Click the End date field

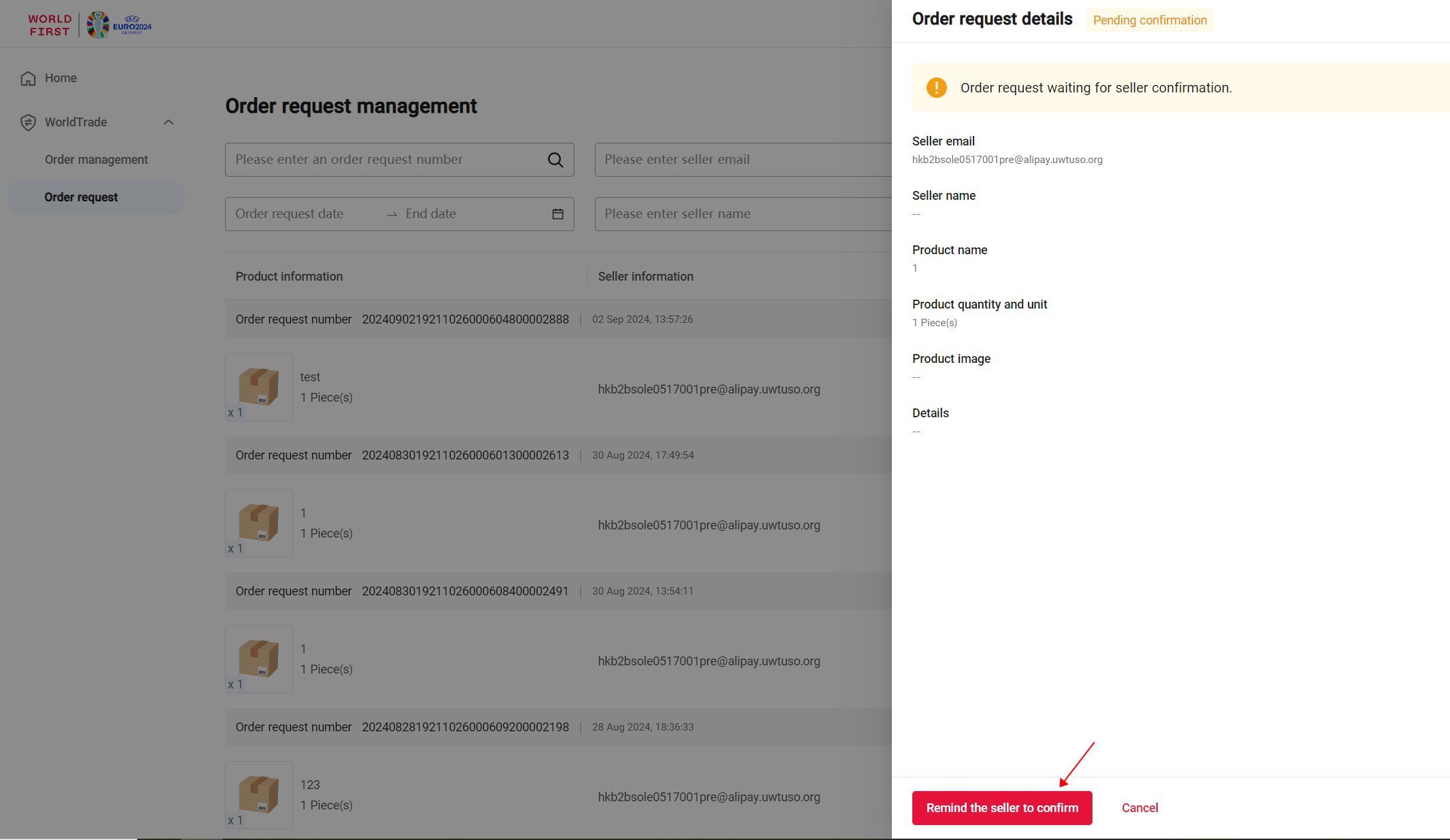coord(462,214)
